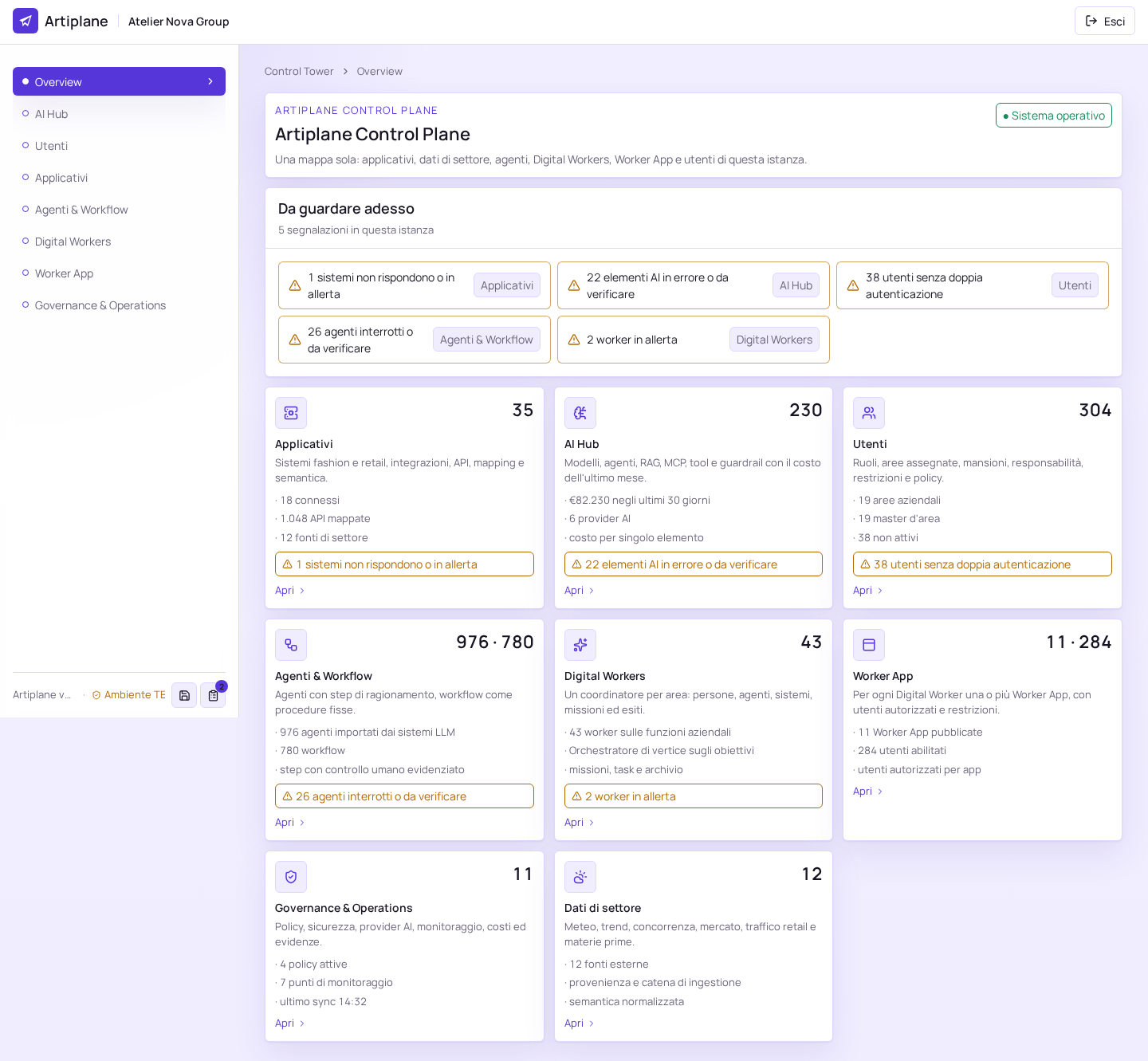The image size is (1148, 1061).
Task: Click the Overview breadcrumb text
Action: [x=379, y=72]
